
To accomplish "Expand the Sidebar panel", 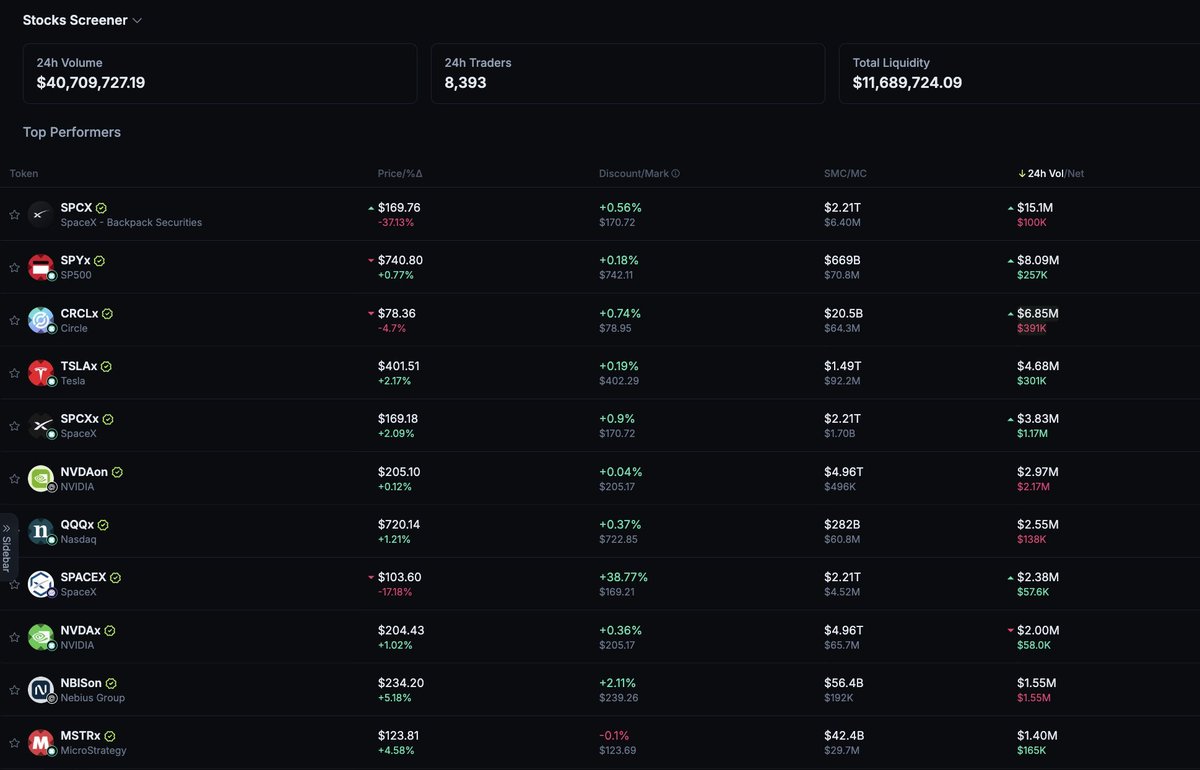I will pyautogui.click(x=7, y=547).
